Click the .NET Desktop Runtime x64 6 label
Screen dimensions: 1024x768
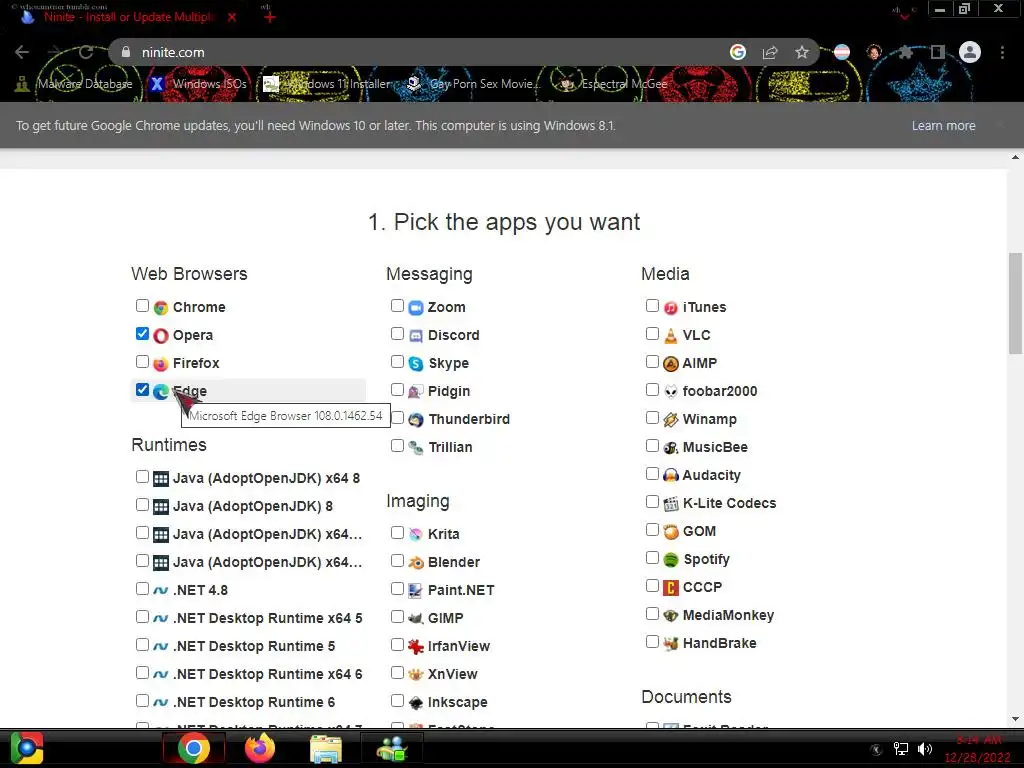(268, 674)
